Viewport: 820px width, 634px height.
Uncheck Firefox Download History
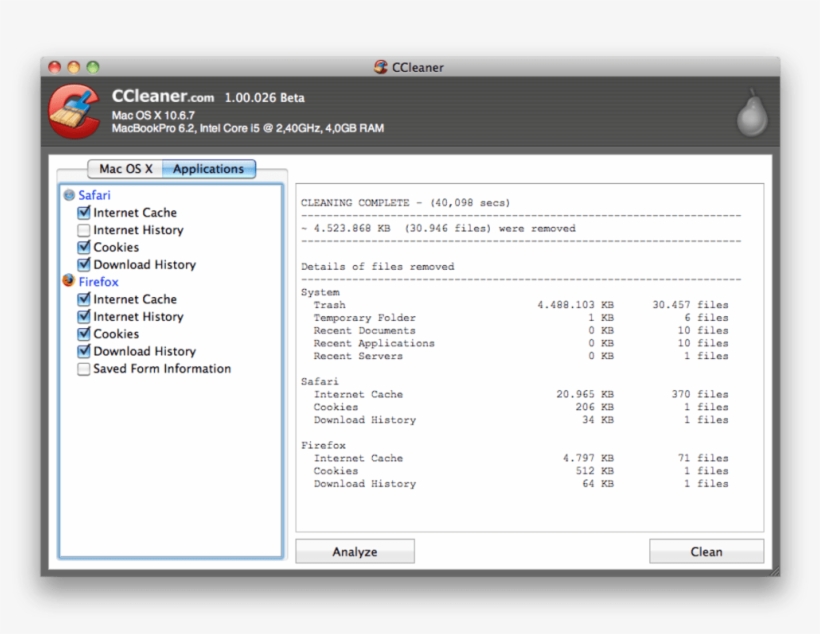(x=84, y=351)
